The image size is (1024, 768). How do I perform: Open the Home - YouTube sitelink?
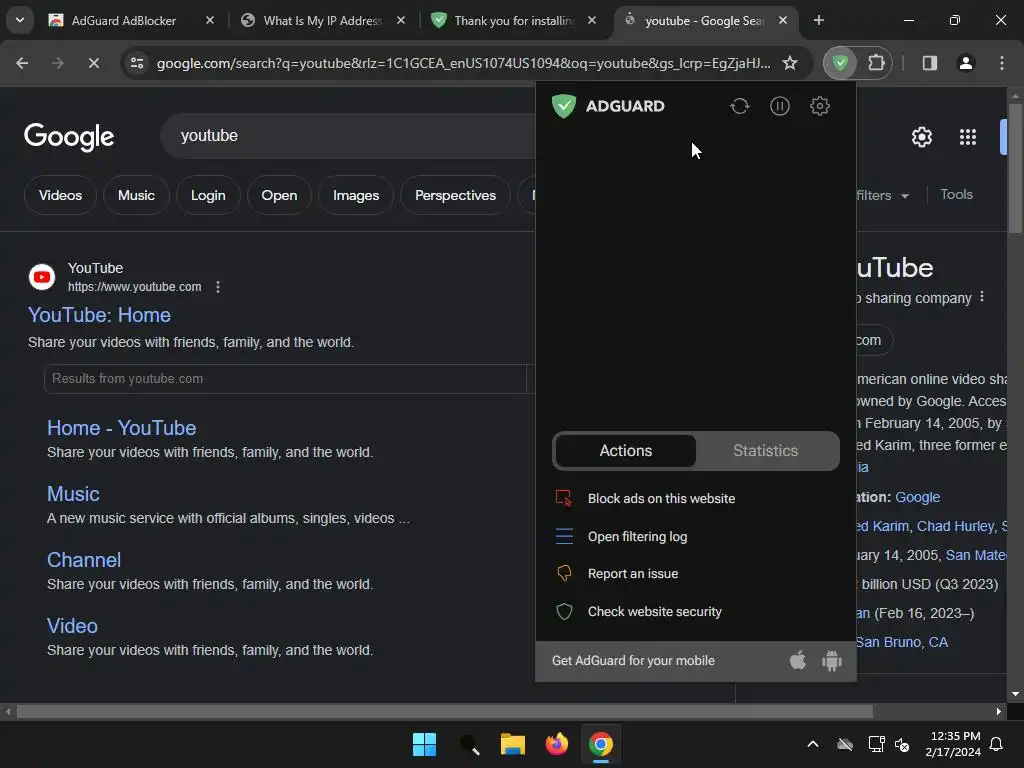(x=121, y=428)
